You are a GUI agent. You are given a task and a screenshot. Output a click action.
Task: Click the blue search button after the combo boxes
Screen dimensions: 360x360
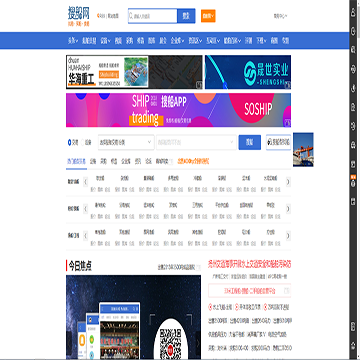click(x=250, y=142)
